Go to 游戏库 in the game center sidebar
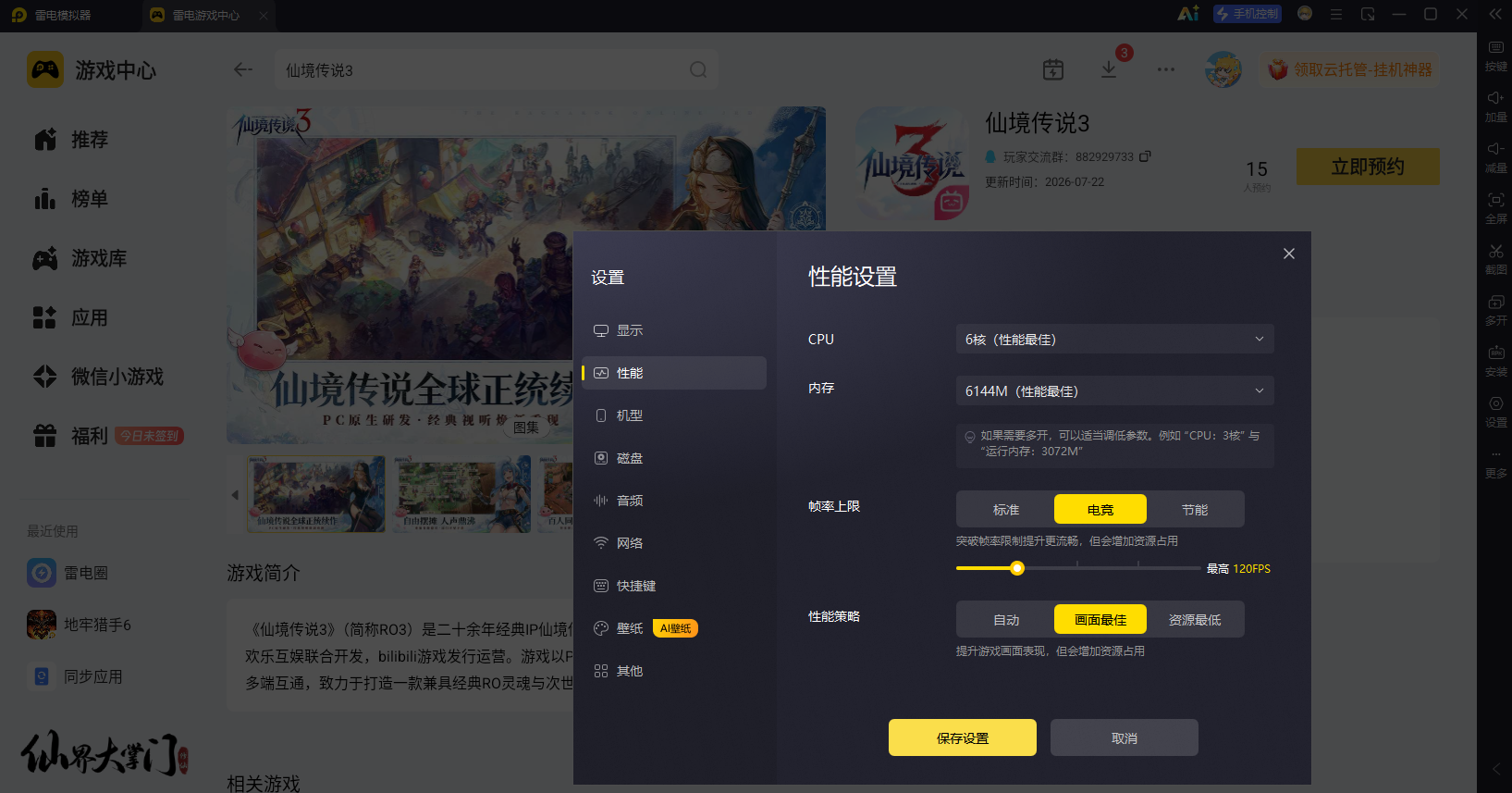 click(80, 258)
